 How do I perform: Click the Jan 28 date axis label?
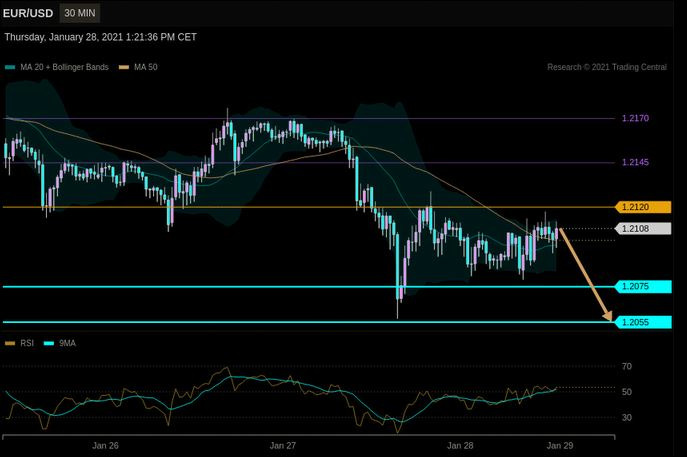[x=460, y=446]
